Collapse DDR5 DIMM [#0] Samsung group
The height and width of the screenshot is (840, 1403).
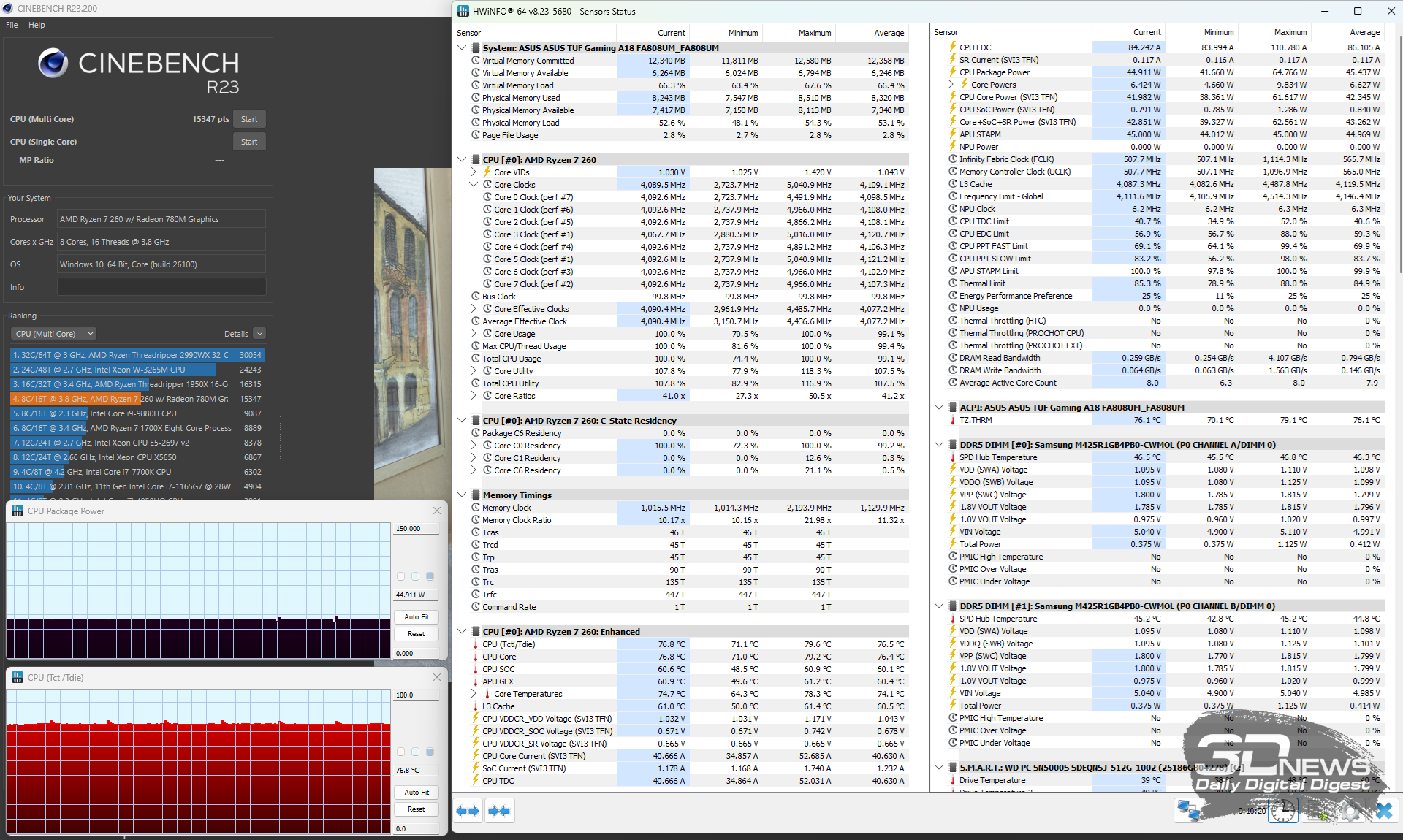[x=939, y=445]
